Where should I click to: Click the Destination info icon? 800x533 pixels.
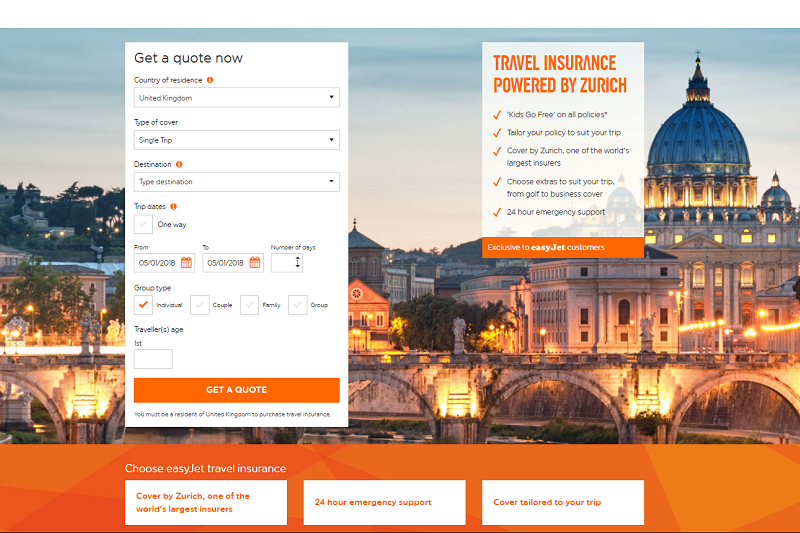(179, 164)
